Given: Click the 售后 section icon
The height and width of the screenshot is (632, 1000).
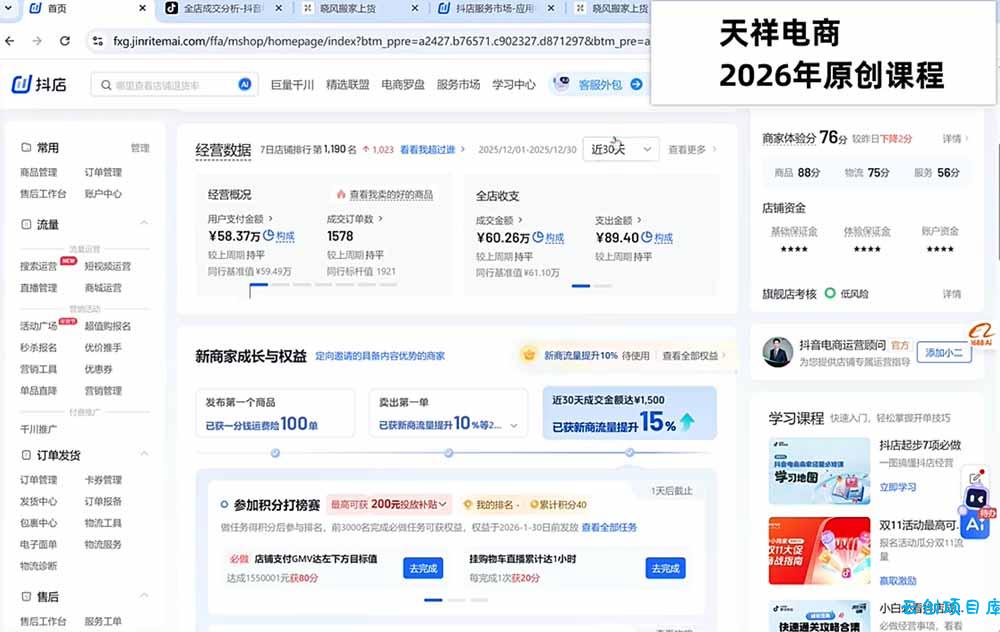Looking at the screenshot, I should pos(26,597).
